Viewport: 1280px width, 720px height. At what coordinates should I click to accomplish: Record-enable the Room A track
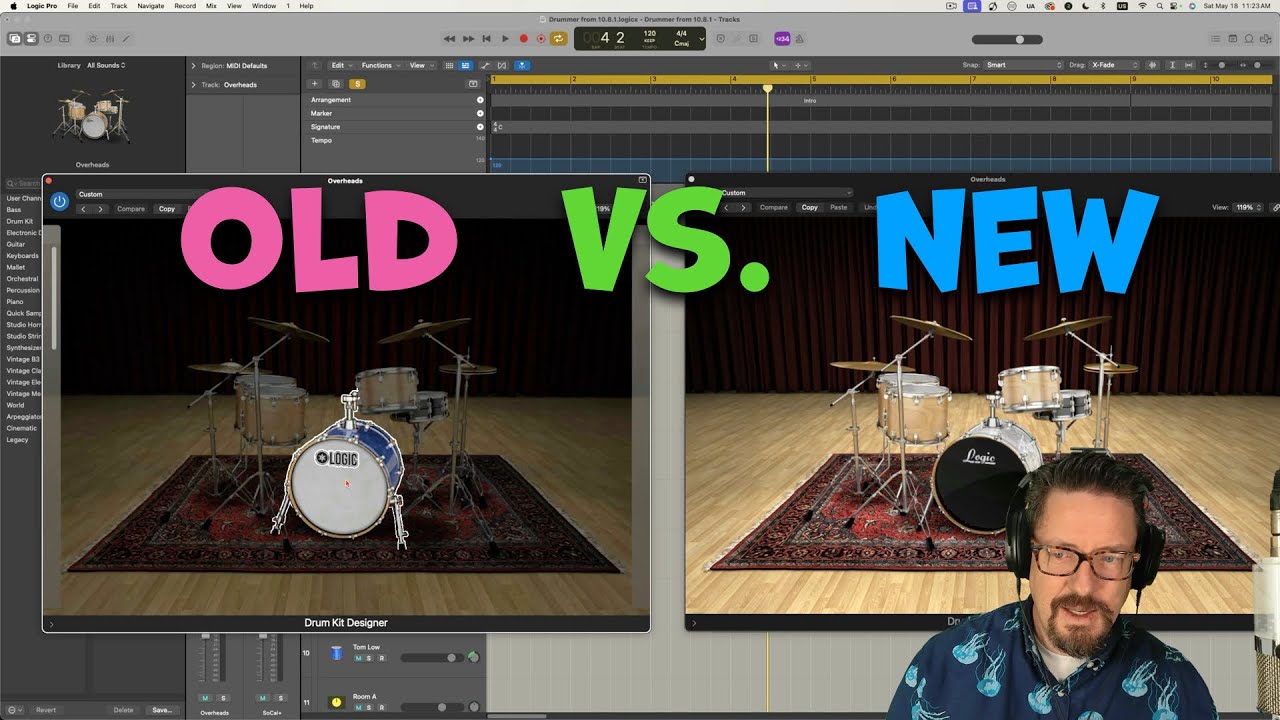381,707
